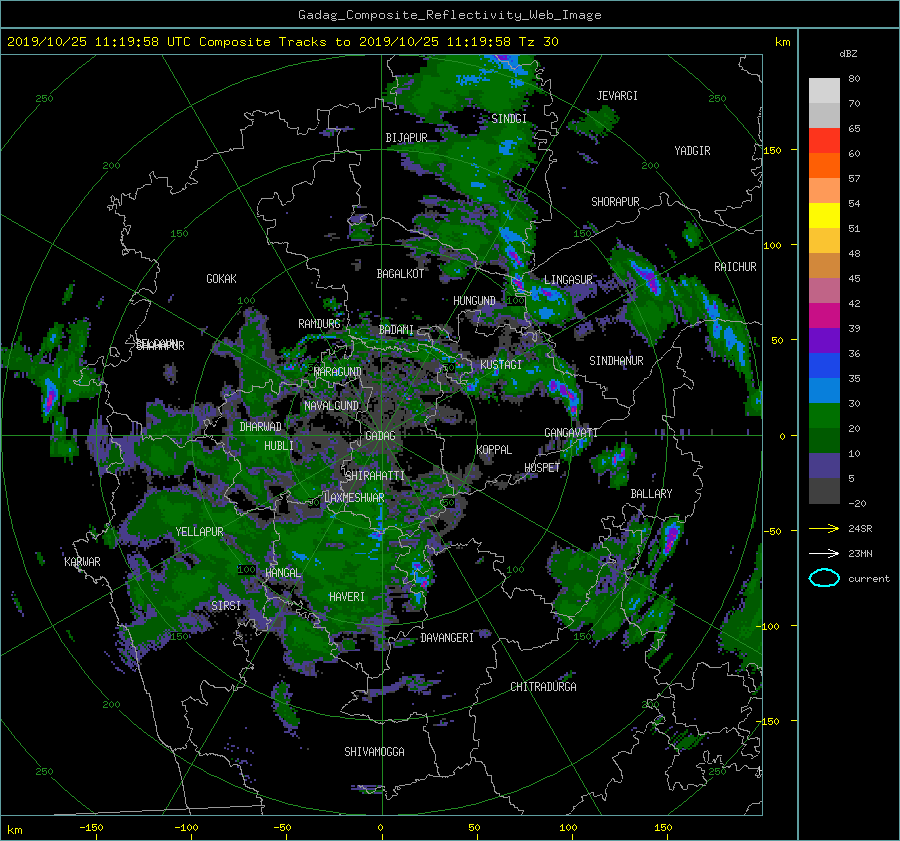Click the SHIRAHATTI city label
The height and width of the screenshot is (841, 900).
pyautogui.click(x=375, y=475)
